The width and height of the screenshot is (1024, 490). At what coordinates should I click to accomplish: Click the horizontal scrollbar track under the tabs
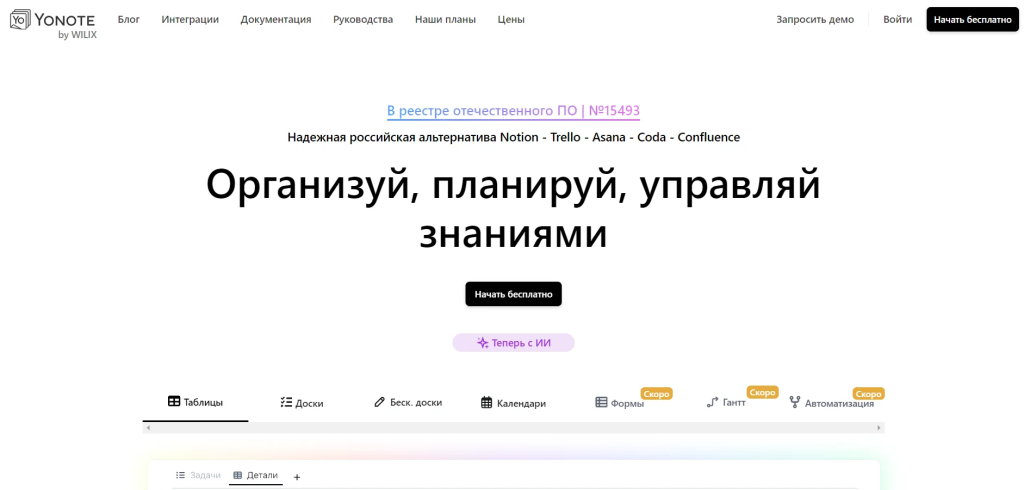click(x=513, y=428)
